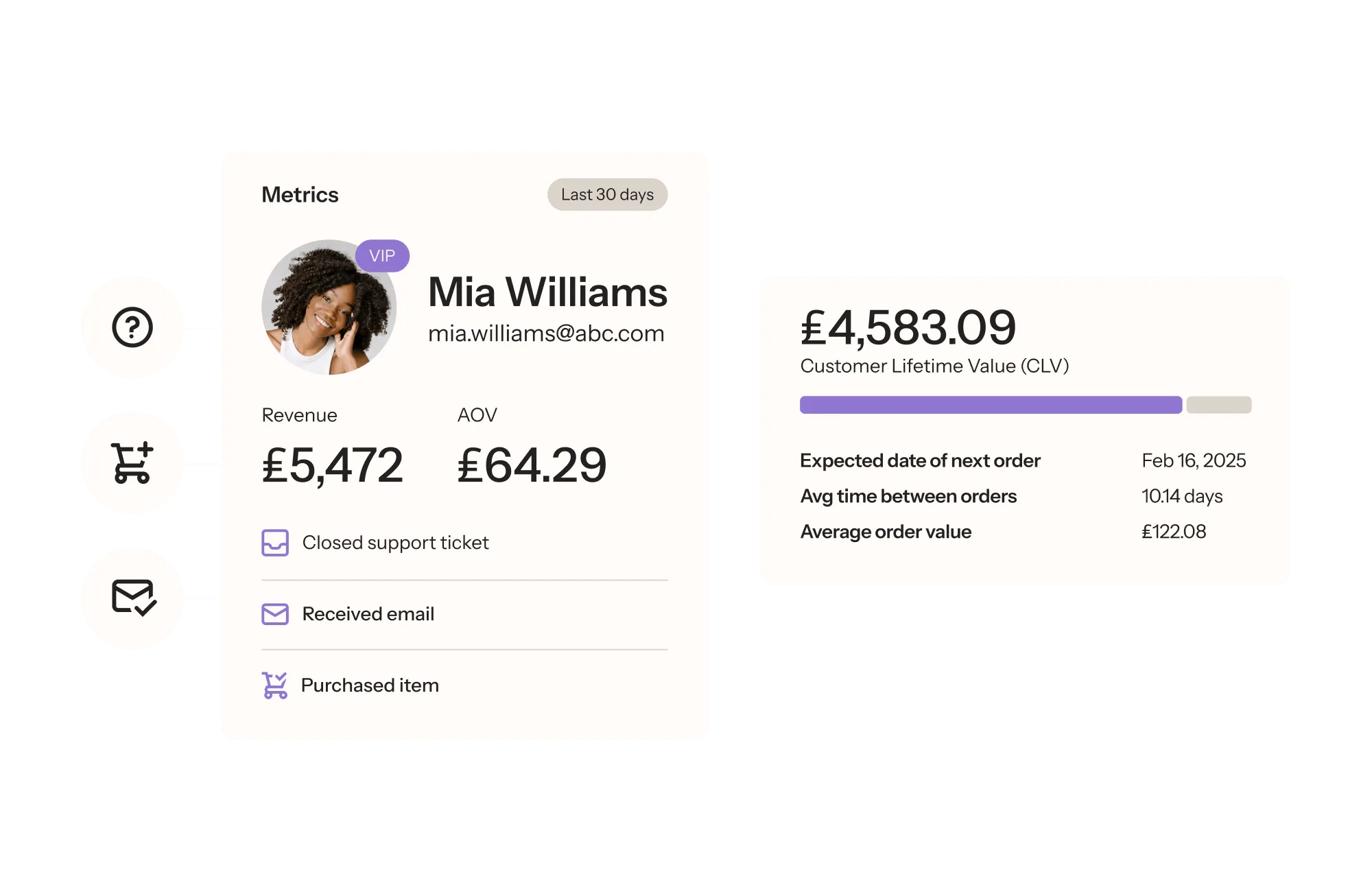Click the cart icon beside Purchased item
The image size is (1372, 892).
tap(275, 685)
